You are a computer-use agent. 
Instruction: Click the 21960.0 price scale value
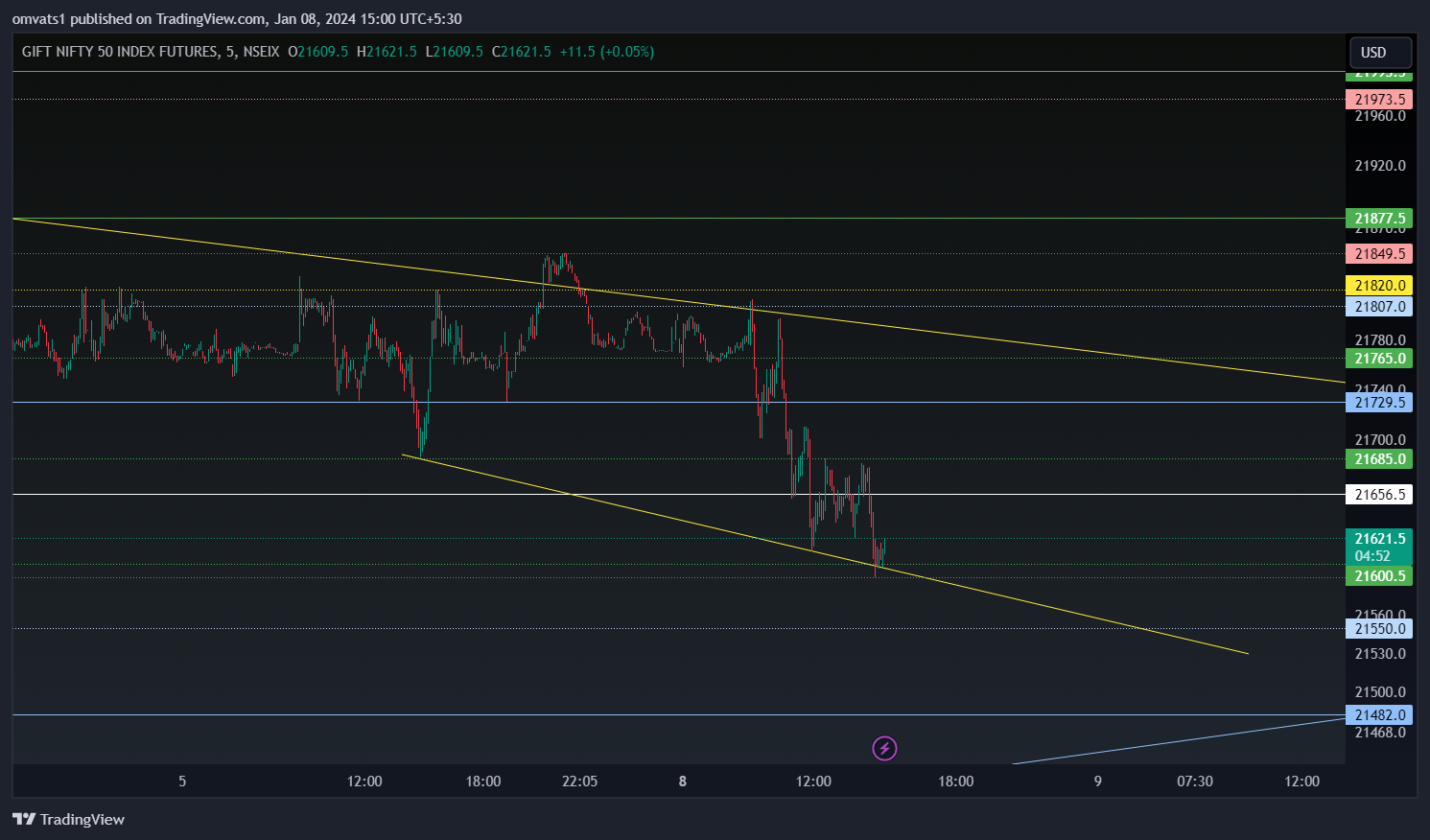pyautogui.click(x=1380, y=116)
